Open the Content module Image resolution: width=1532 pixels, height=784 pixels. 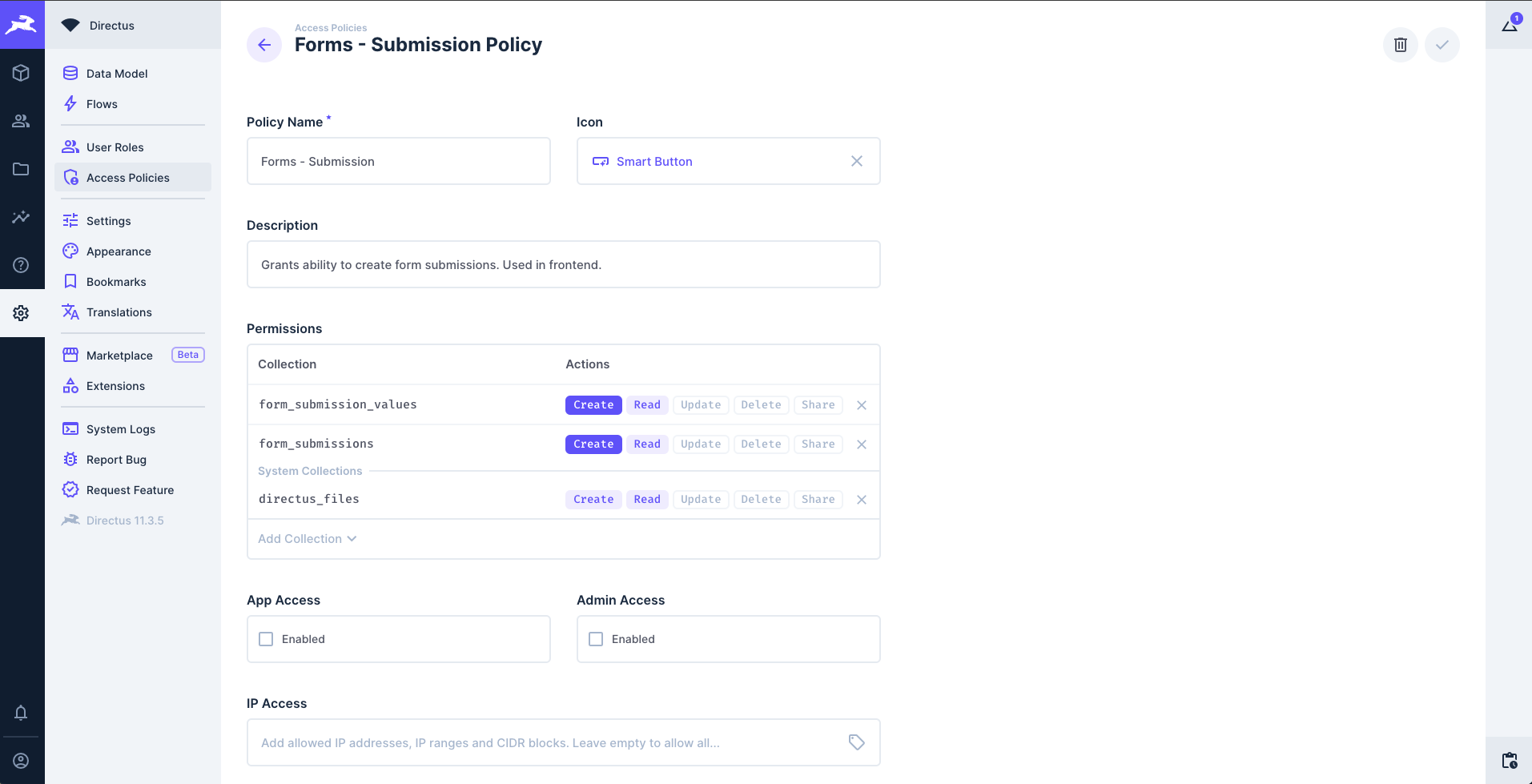pyautogui.click(x=21, y=73)
